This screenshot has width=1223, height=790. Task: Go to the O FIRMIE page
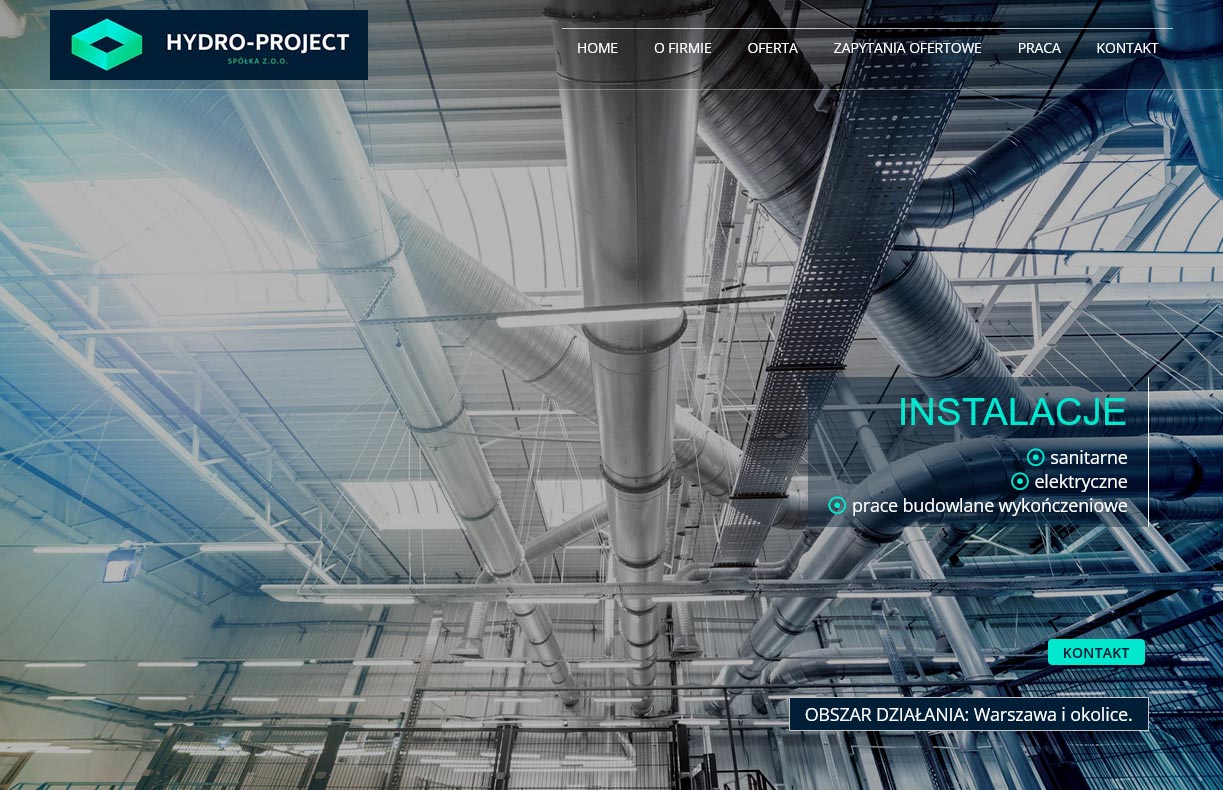click(x=682, y=48)
